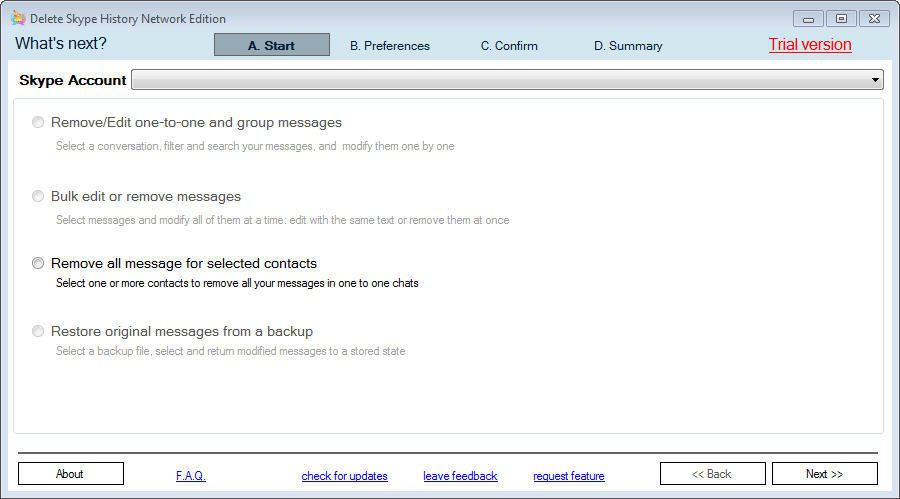Jump to the D. Summary step
This screenshot has height=499, width=900.
coord(628,45)
